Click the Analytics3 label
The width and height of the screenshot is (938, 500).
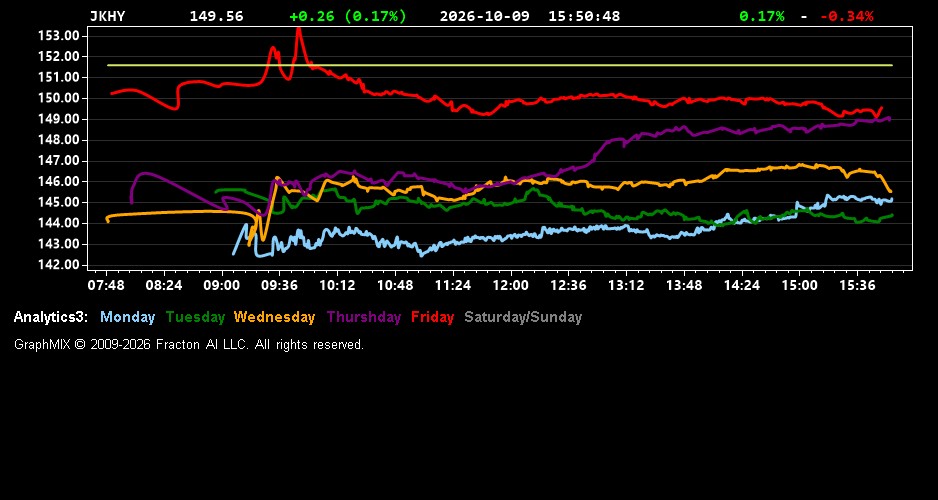pyautogui.click(x=51, y=317)
